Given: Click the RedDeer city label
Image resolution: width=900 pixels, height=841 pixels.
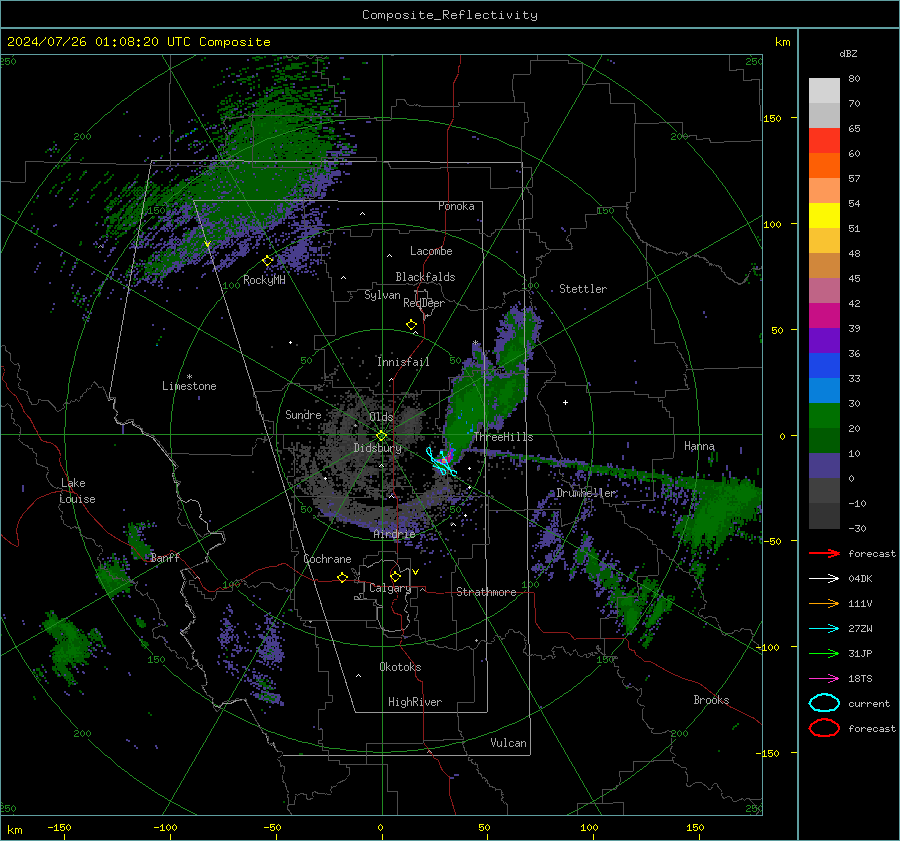Looking at the screenshot, I should tap(424, 303).
